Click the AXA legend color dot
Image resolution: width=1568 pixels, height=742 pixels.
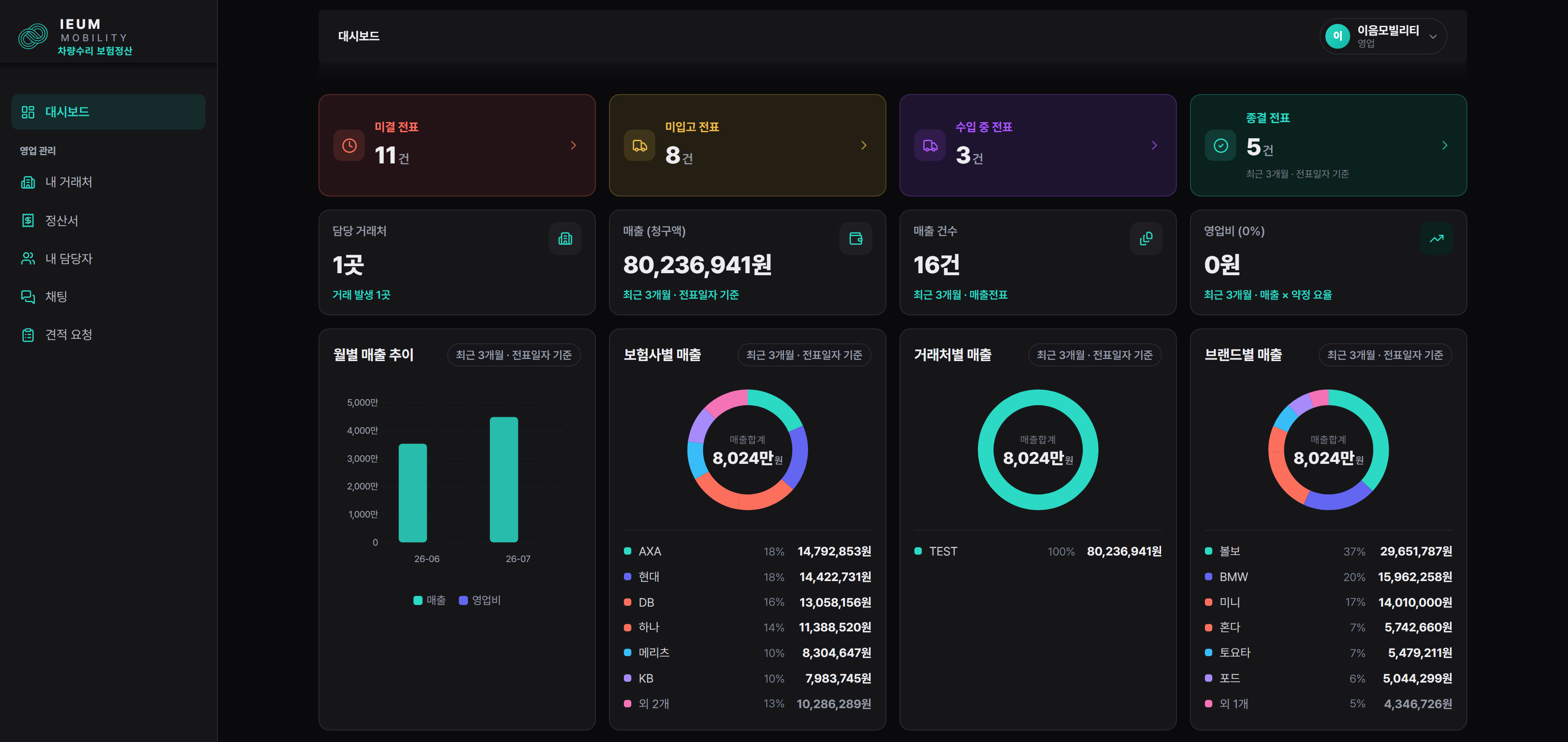pos(628,551)
